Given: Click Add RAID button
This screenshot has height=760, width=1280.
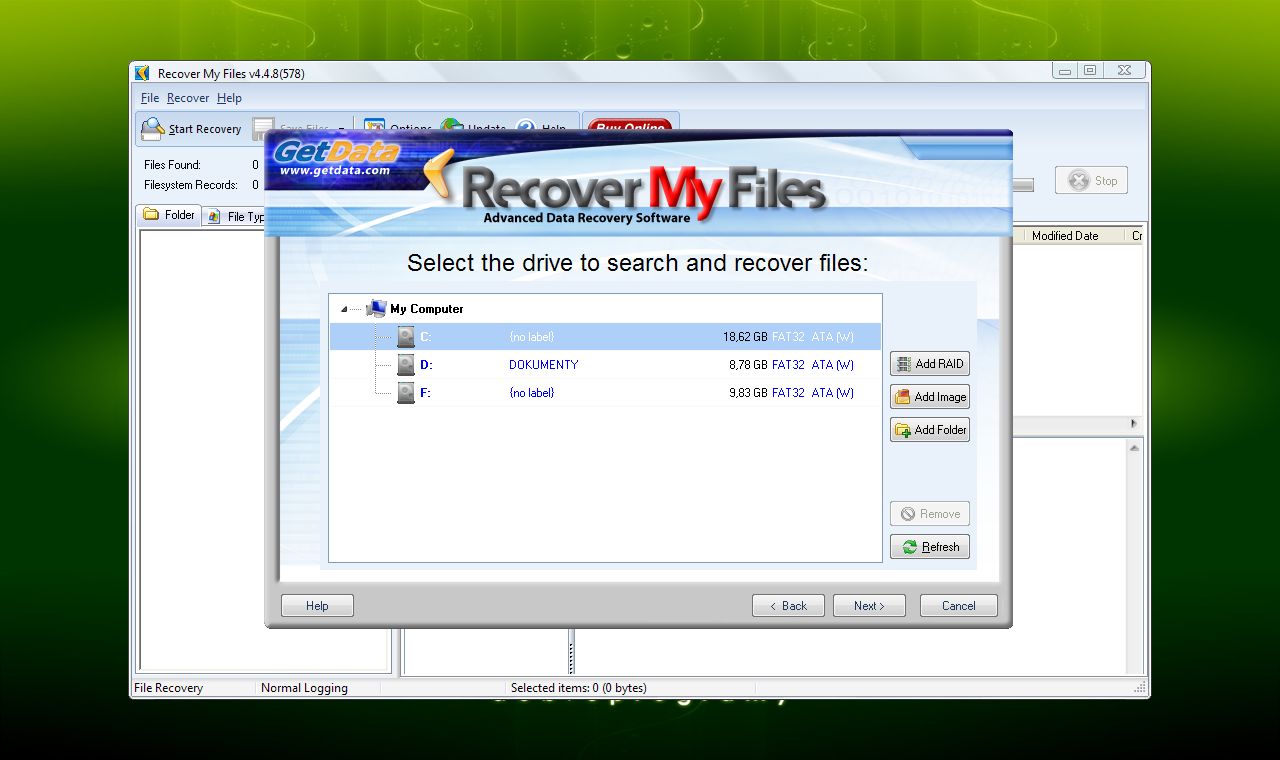Looking at the screenshot, I should 930,364.
